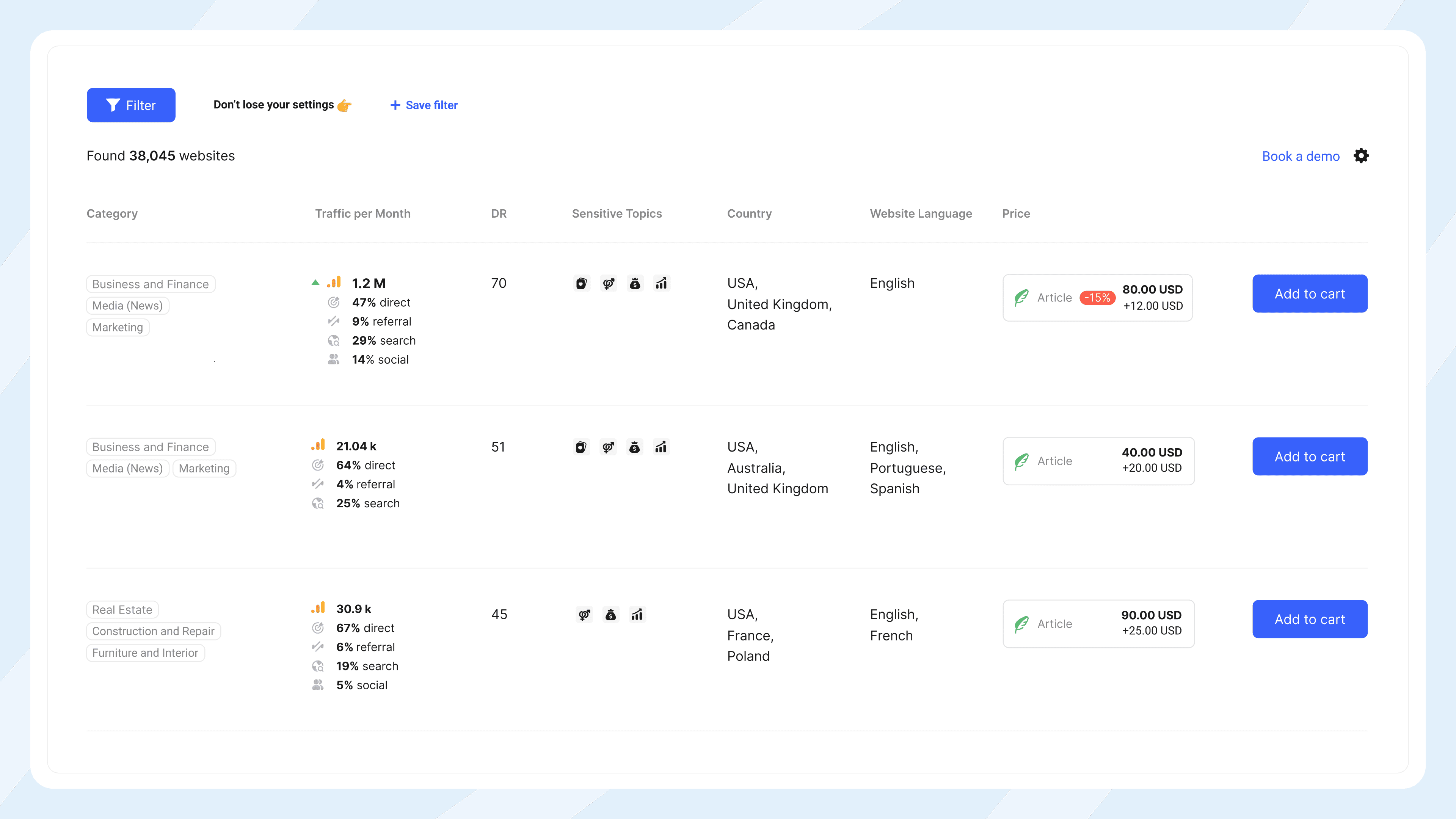Click the referral traffic arrows icon in second row
1456x819 pixels.
pyautogui.click(x=318, y=484)
